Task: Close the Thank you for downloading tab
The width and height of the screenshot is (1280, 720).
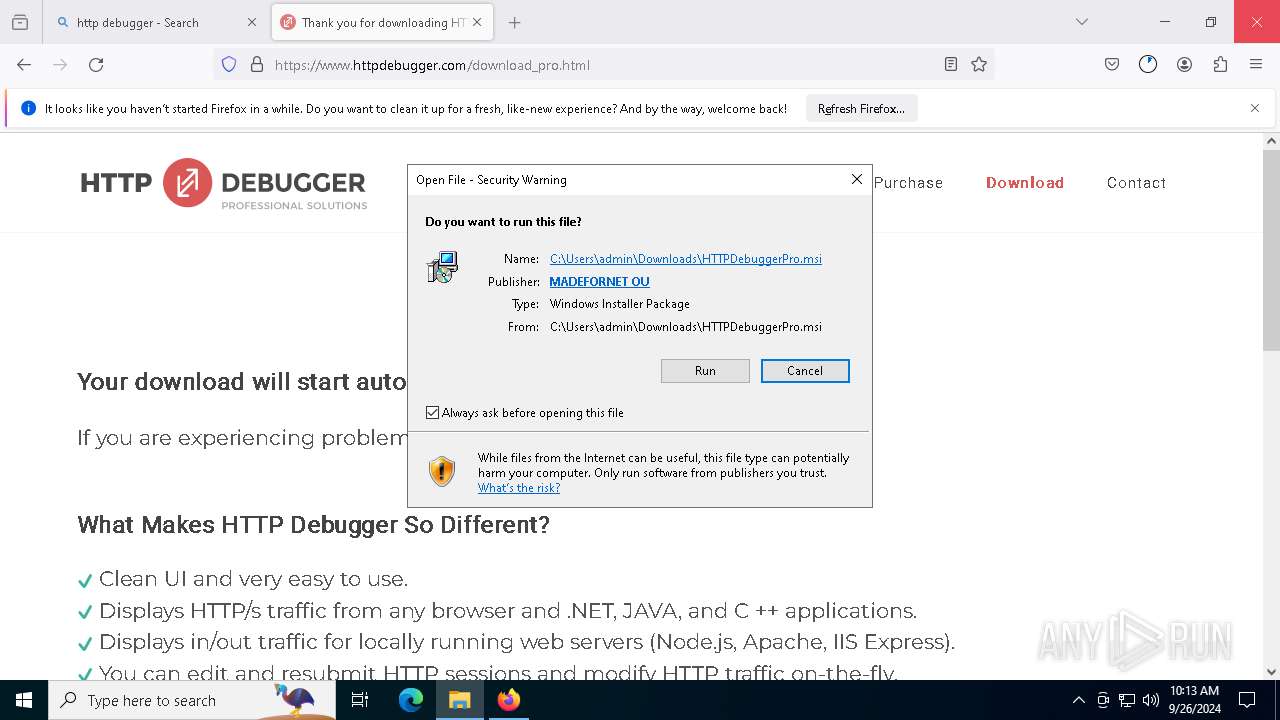Action: point(477,22)
